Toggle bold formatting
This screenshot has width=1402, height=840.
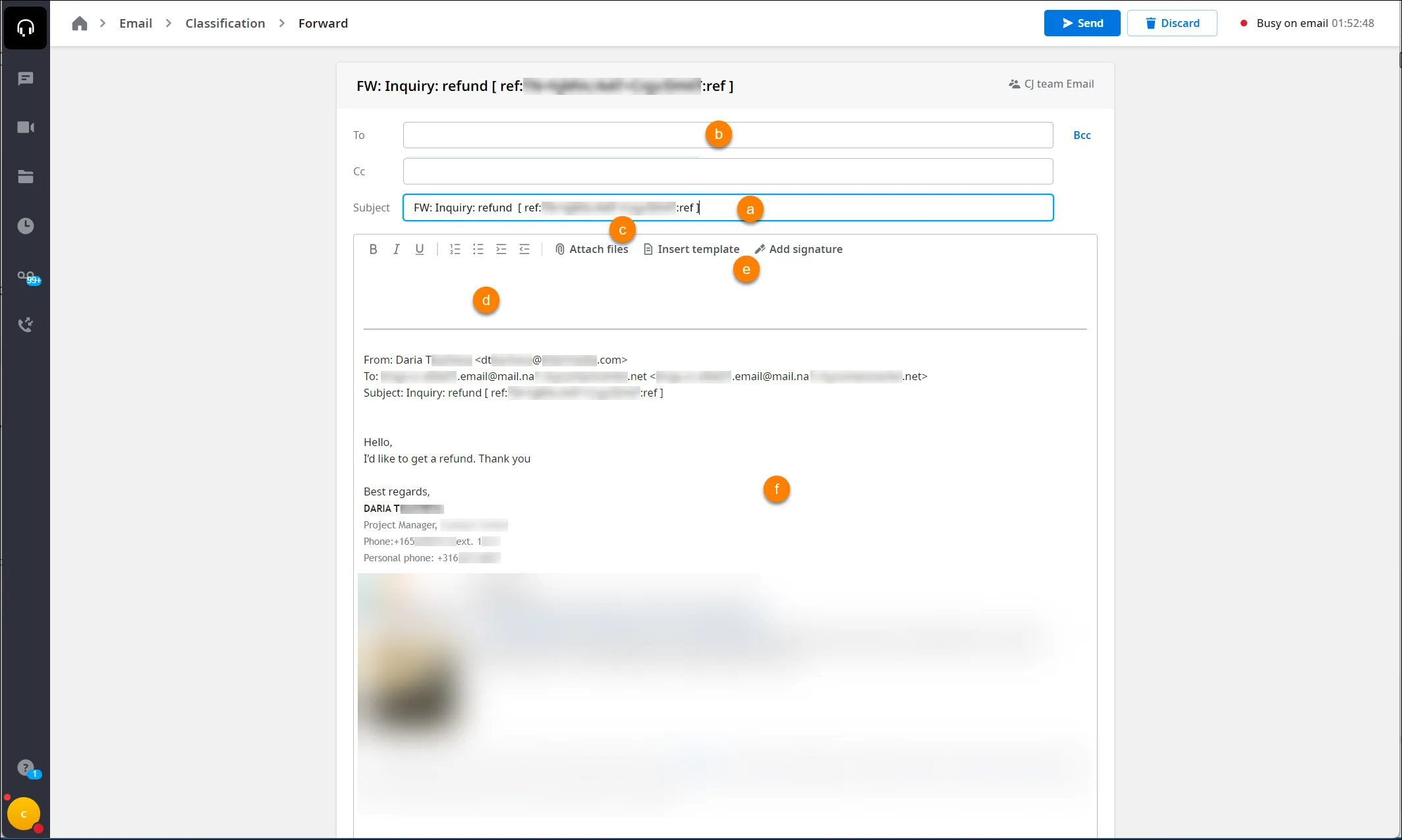(373, 249)
